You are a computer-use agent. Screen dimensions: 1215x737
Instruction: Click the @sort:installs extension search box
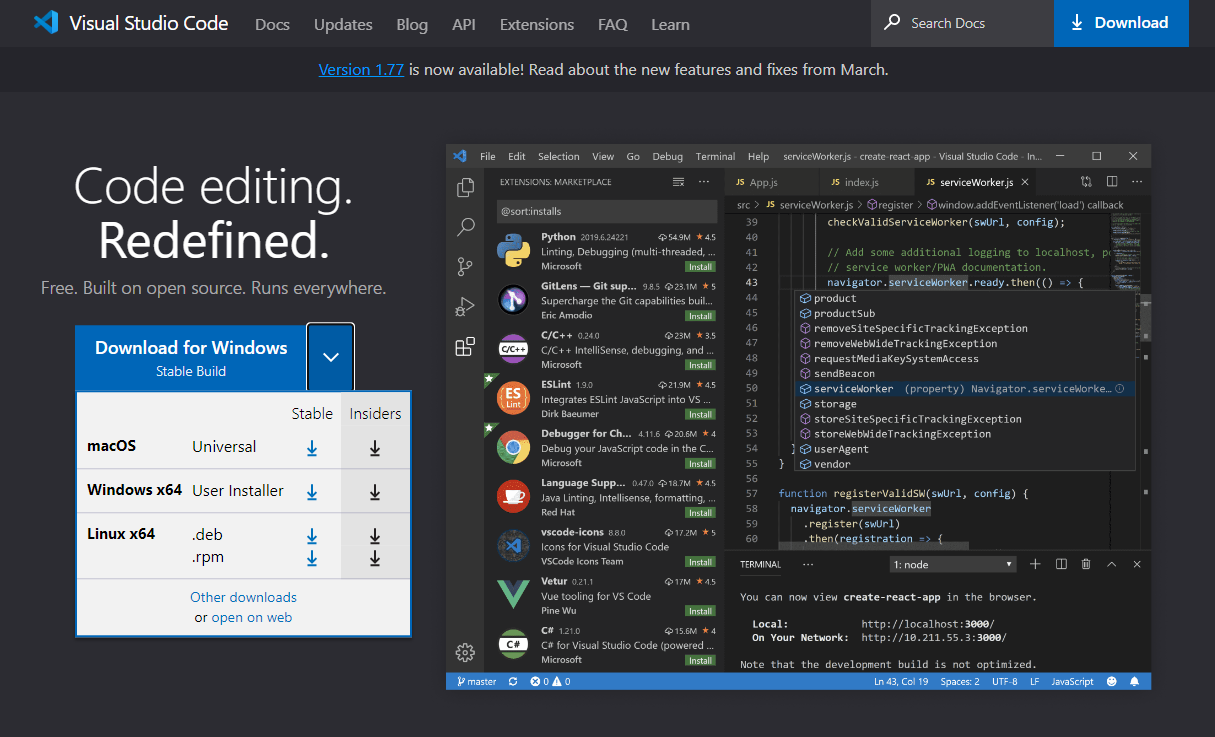click(x=607, y=211)
